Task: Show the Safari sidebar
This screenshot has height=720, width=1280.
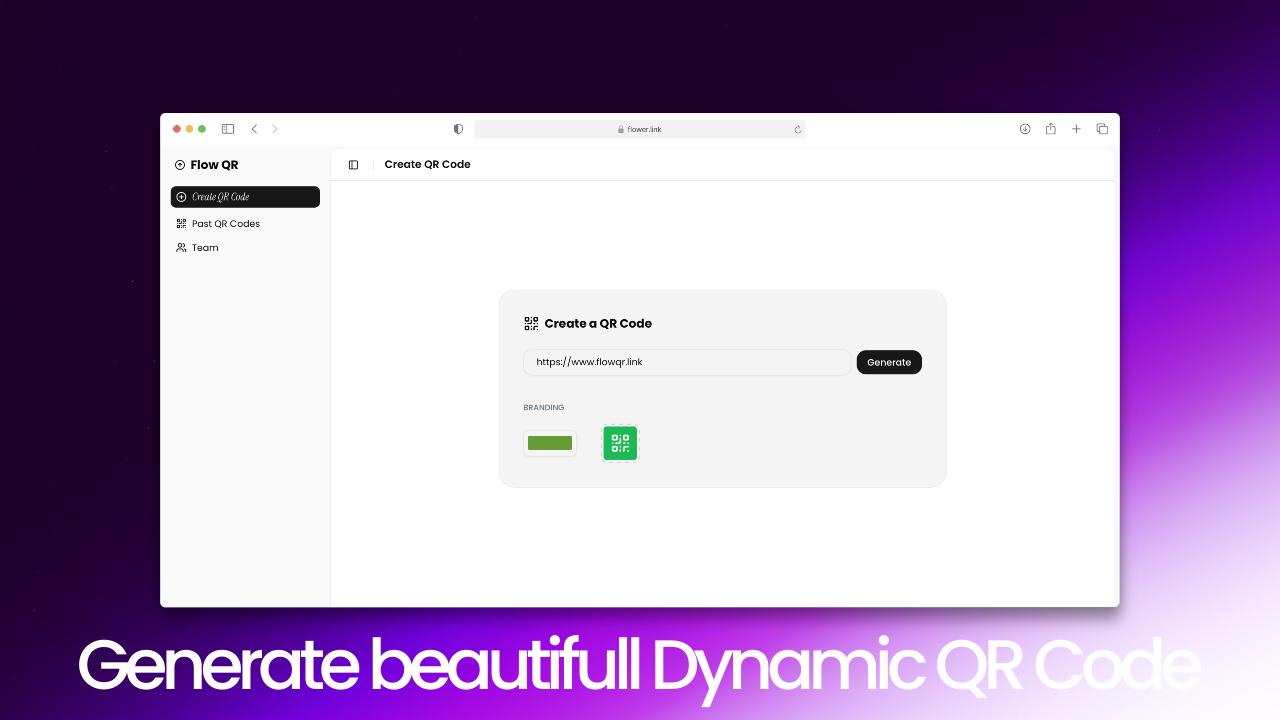Action: tap(228, 129)
